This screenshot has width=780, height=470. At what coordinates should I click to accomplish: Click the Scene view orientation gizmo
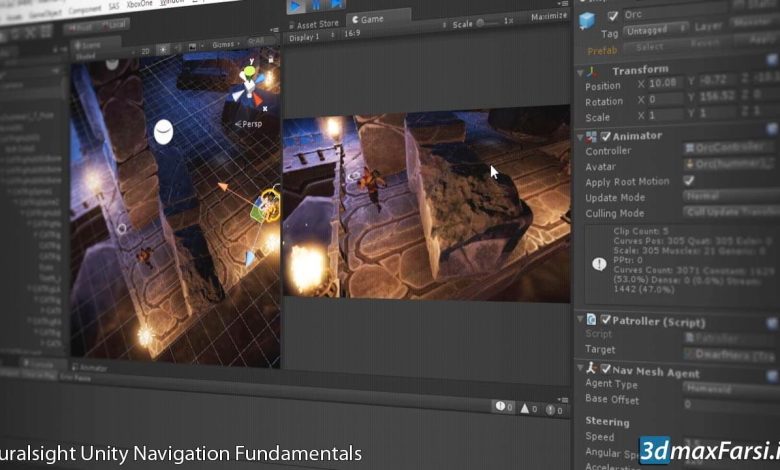pyautogui.click(x=250, y=86)
